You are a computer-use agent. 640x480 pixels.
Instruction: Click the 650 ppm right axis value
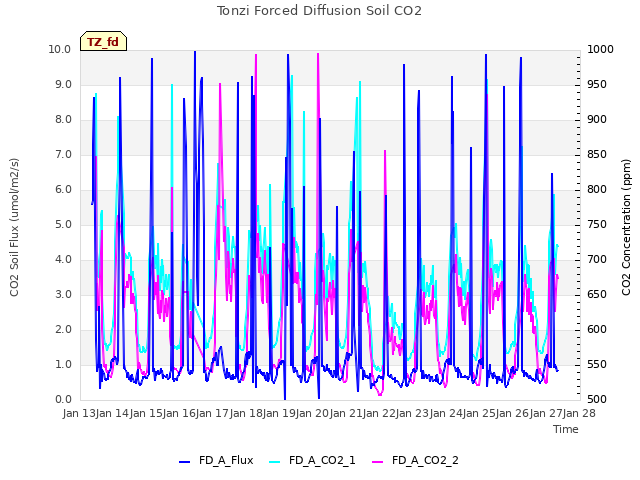(x=597, y=295)
